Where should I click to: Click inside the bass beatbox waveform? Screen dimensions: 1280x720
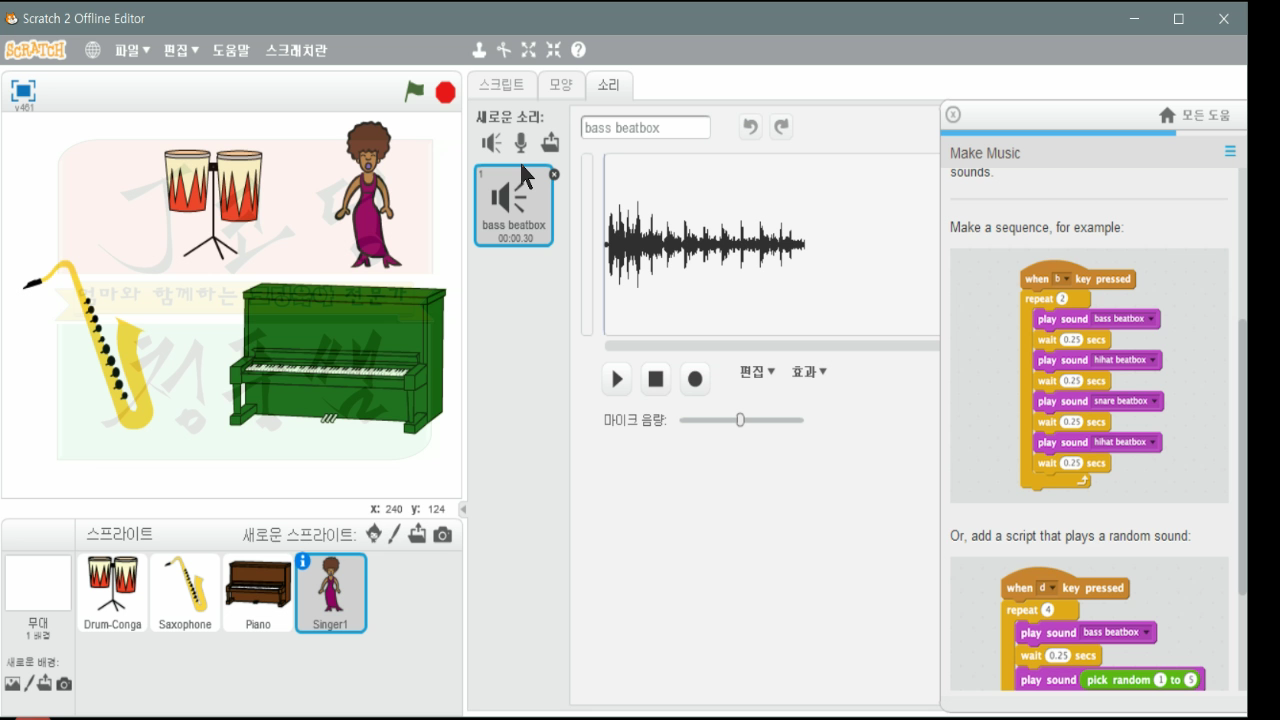(x=706, y=244)
